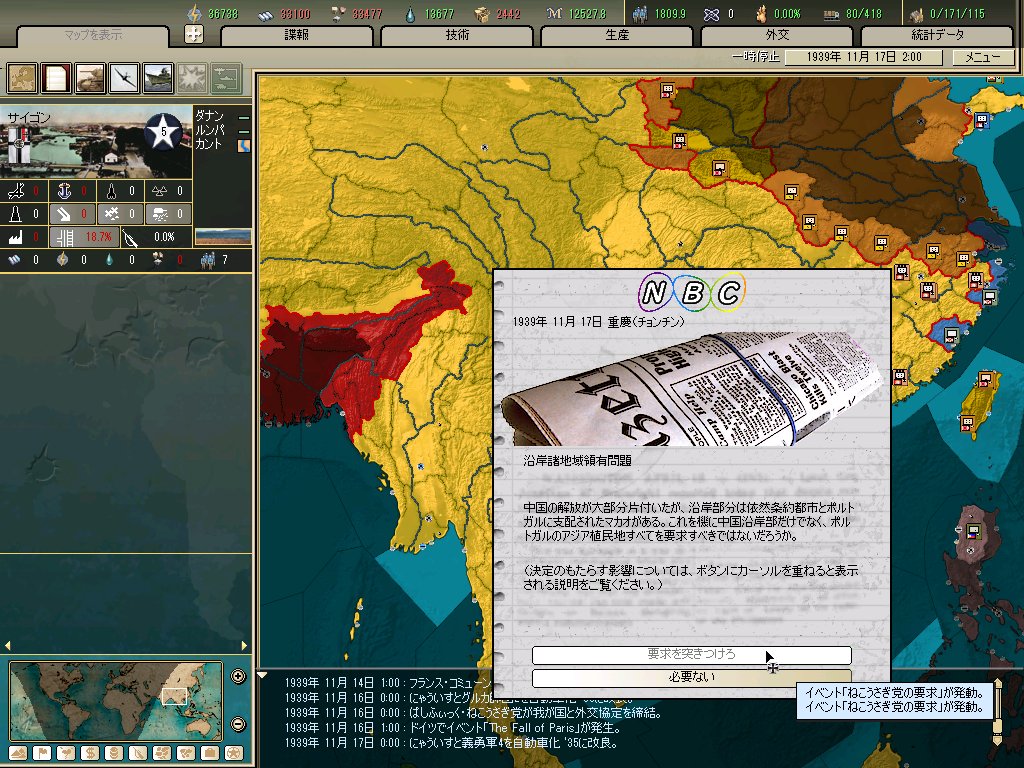Zoom in the minimap with plus
Image resolution: width=1024 pixels, height=768 pixels.
click(x=238, y=677)
